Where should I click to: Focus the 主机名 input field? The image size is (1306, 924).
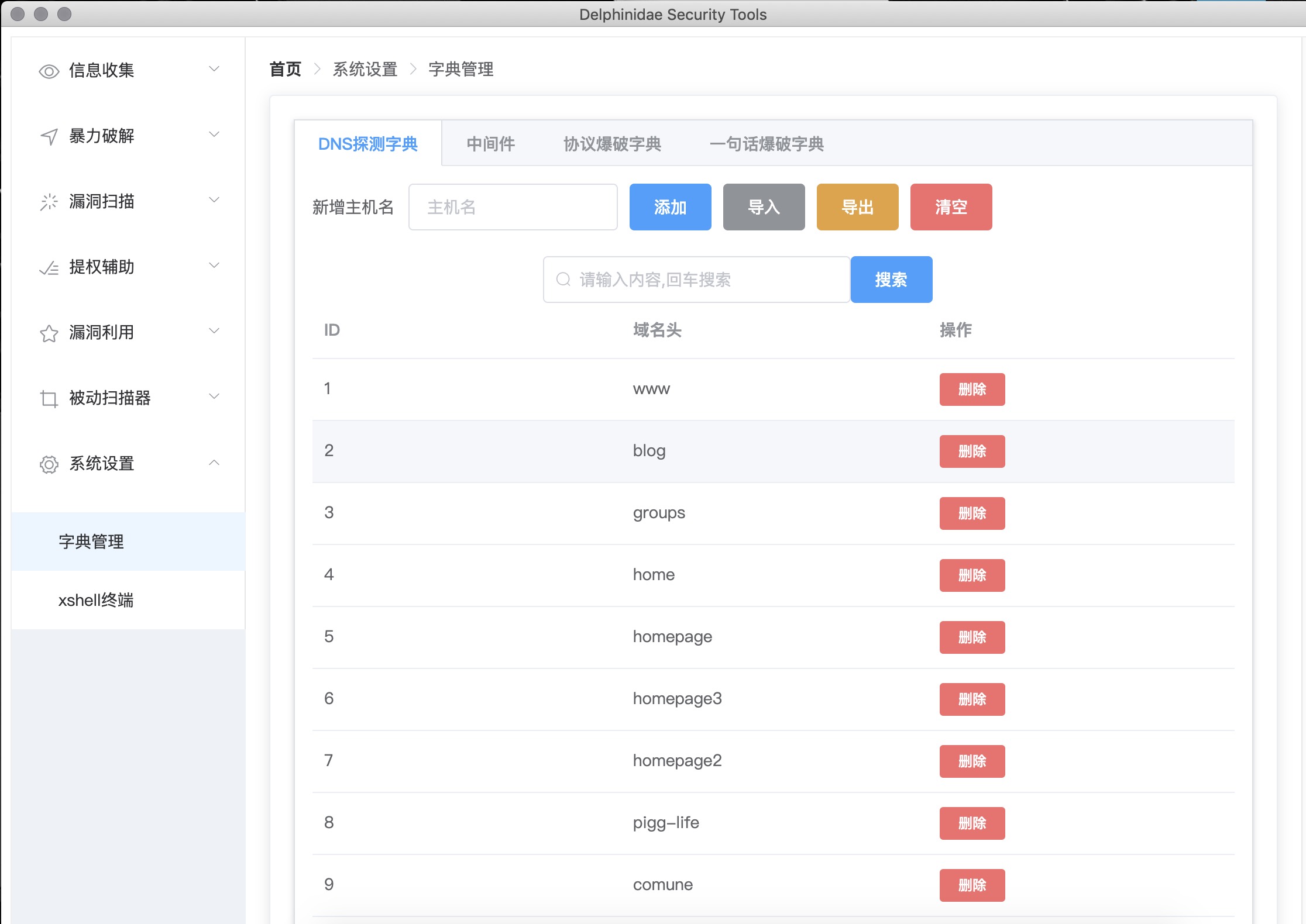(513, 207)
